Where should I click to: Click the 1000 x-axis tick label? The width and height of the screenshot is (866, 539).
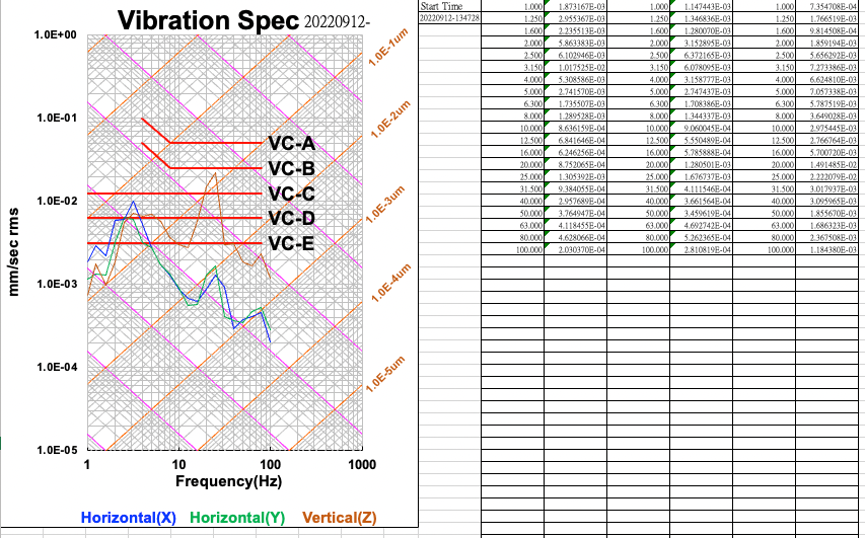click(x=362, y=464)
